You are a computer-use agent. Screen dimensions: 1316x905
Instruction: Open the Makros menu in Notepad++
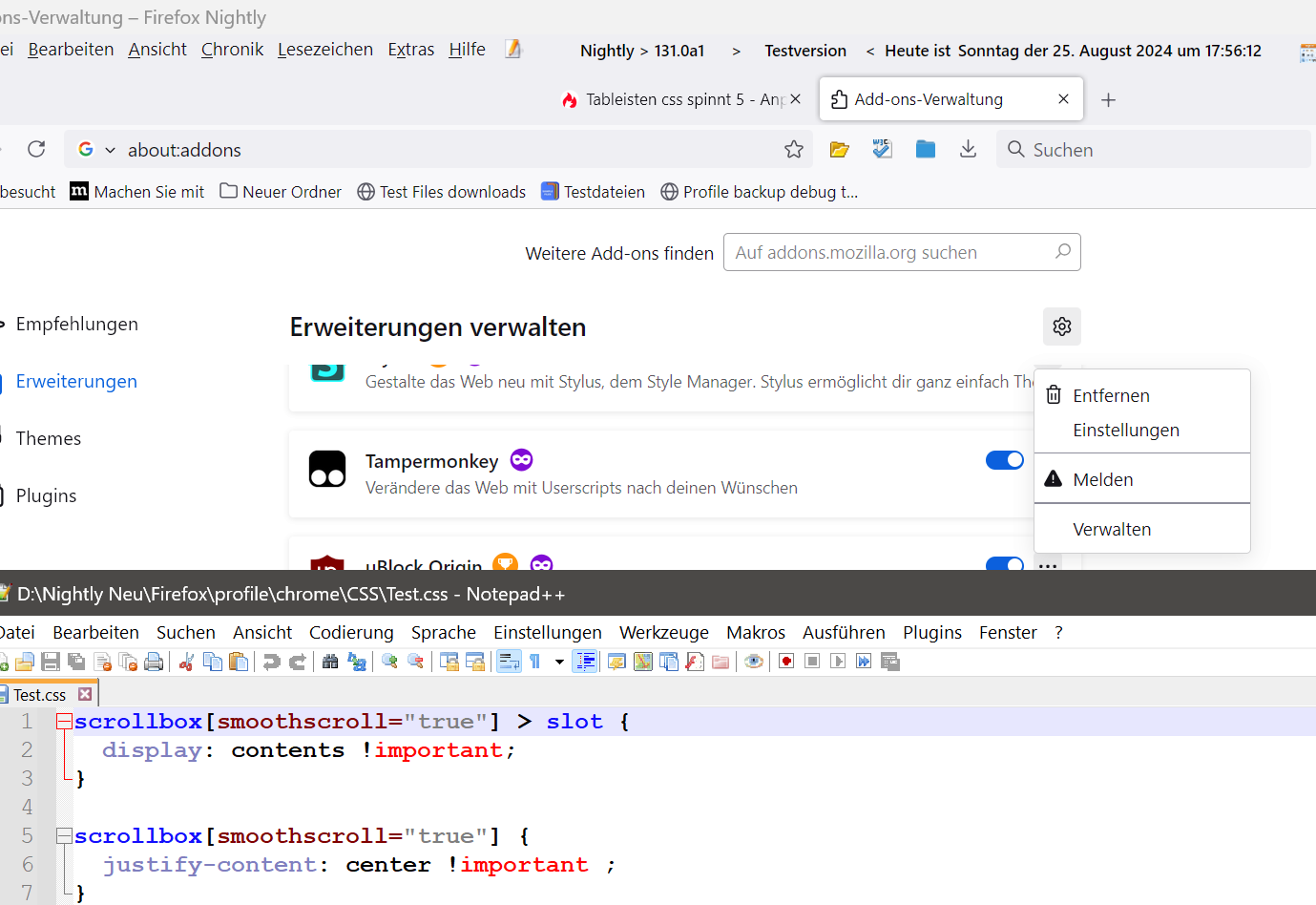coord(756,632)
